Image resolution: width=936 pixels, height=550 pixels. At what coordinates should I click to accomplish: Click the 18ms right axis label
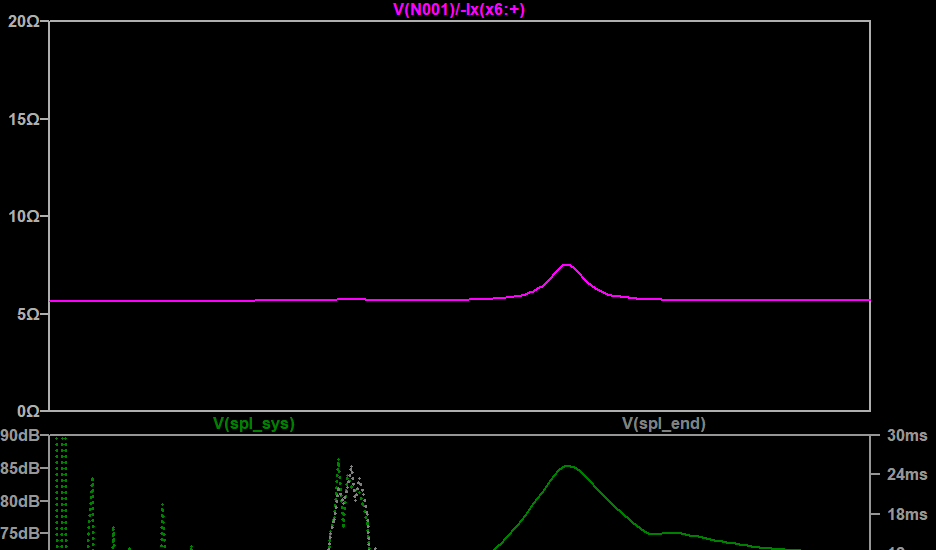click(x=907, y=514)
